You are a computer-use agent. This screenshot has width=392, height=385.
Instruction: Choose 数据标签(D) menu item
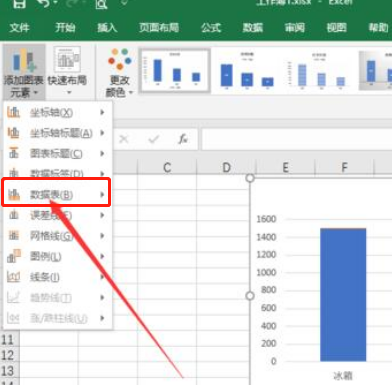point(57,173)
